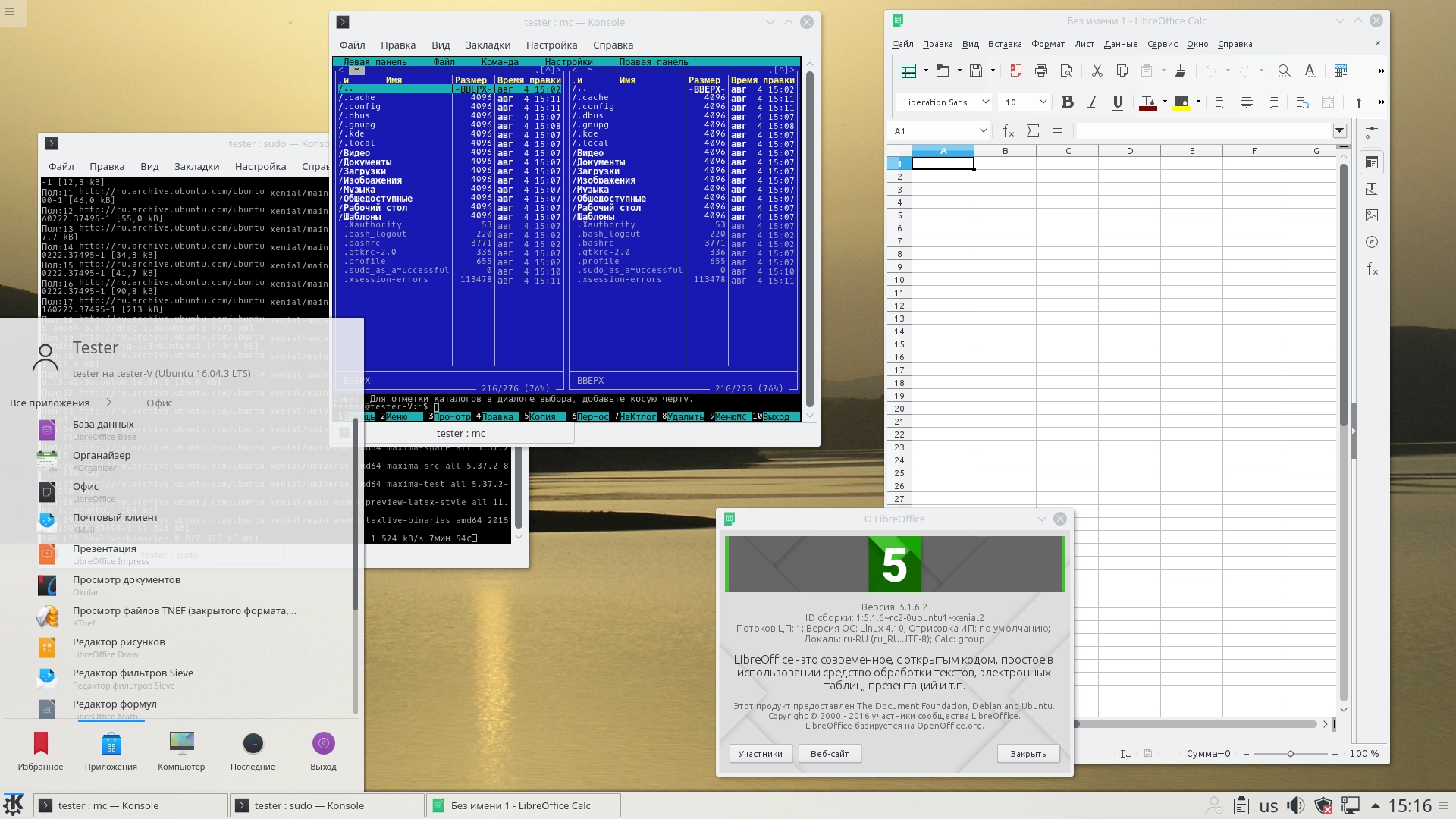Apply align left in Calc
Image resolution: width=1456 pixels, height=819 pixels.
point(1220,102)
